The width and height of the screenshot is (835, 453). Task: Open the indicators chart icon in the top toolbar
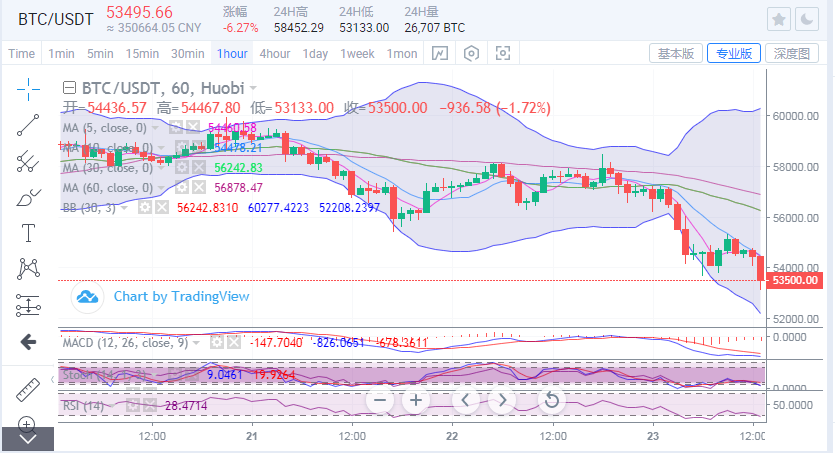coord(440,53)
